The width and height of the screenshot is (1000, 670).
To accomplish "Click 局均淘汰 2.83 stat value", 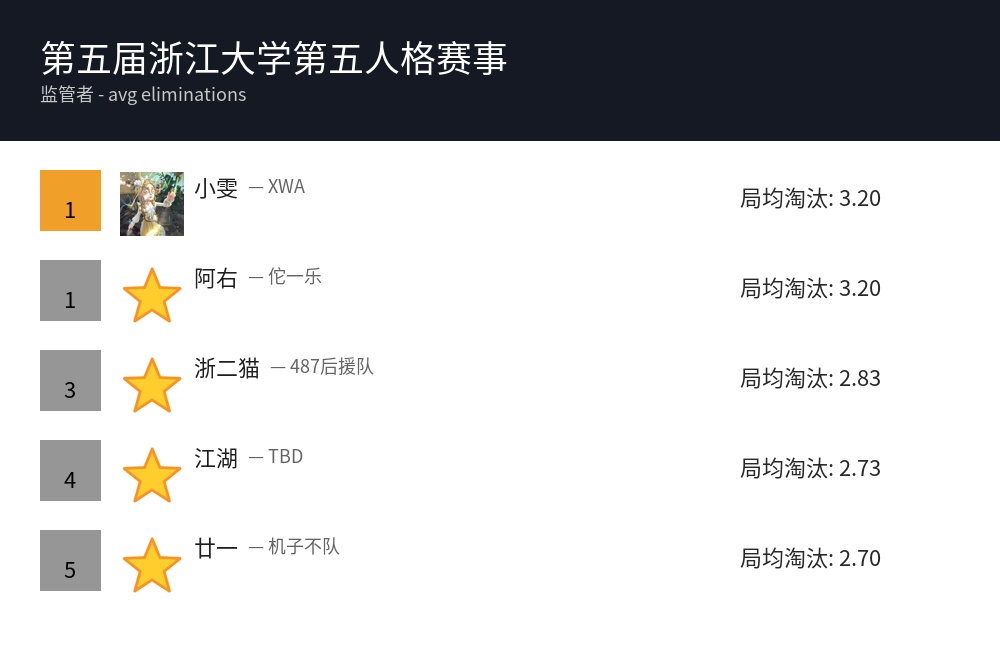I will coord(810,378).
